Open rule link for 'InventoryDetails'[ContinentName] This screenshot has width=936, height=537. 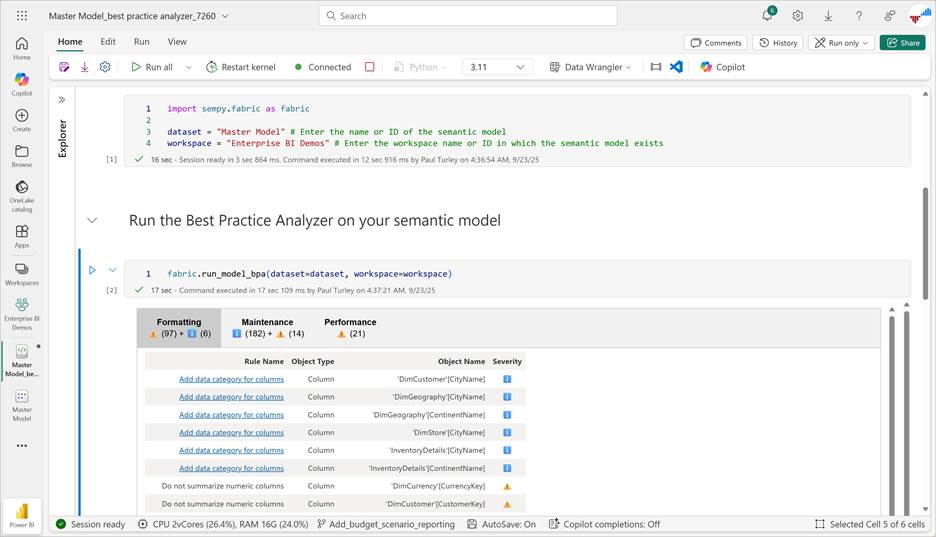(232, 468)
